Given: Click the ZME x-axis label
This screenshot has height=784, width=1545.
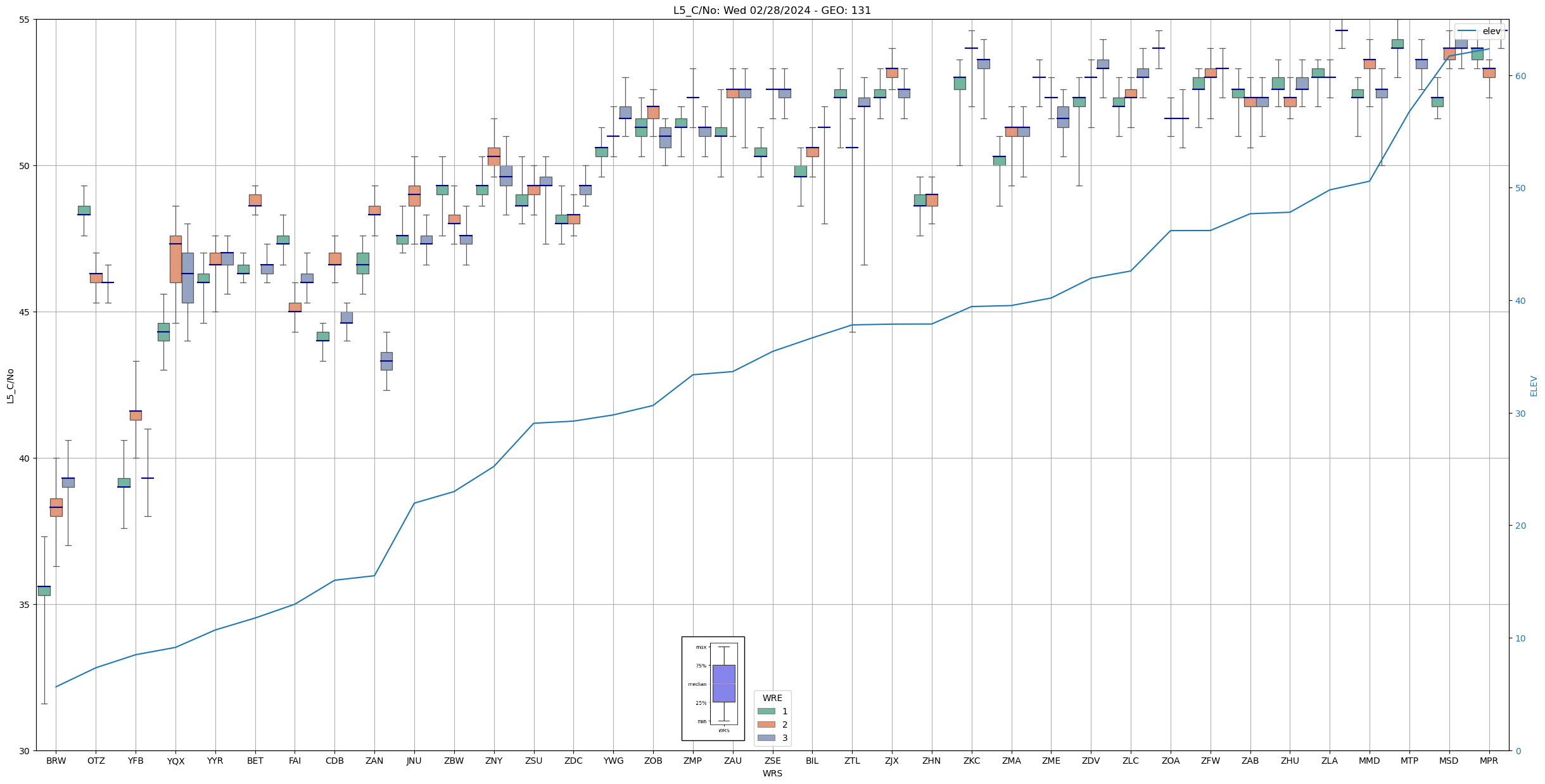Looking at the screenshot, I should click(1051, 761).
